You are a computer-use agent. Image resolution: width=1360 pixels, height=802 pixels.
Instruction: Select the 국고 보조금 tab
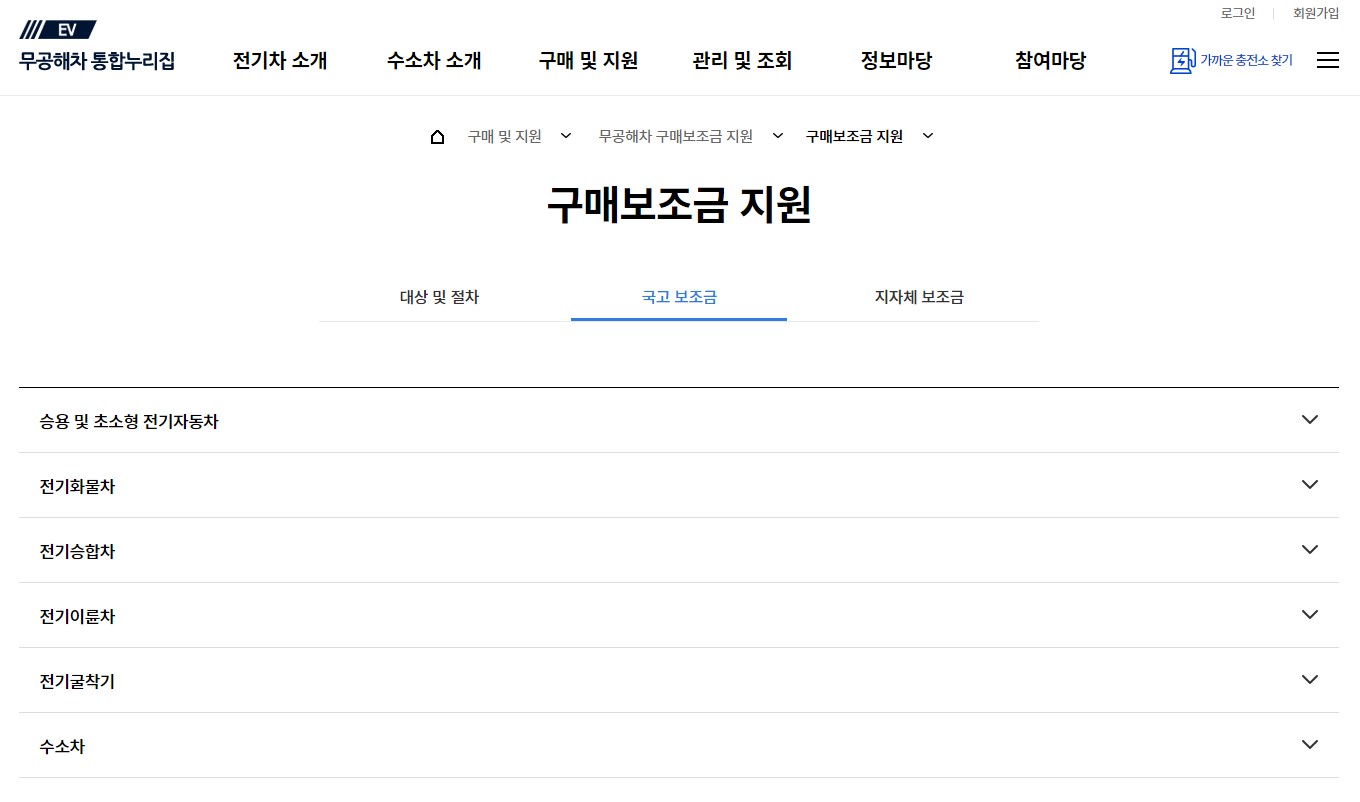[x=678, y=297]
